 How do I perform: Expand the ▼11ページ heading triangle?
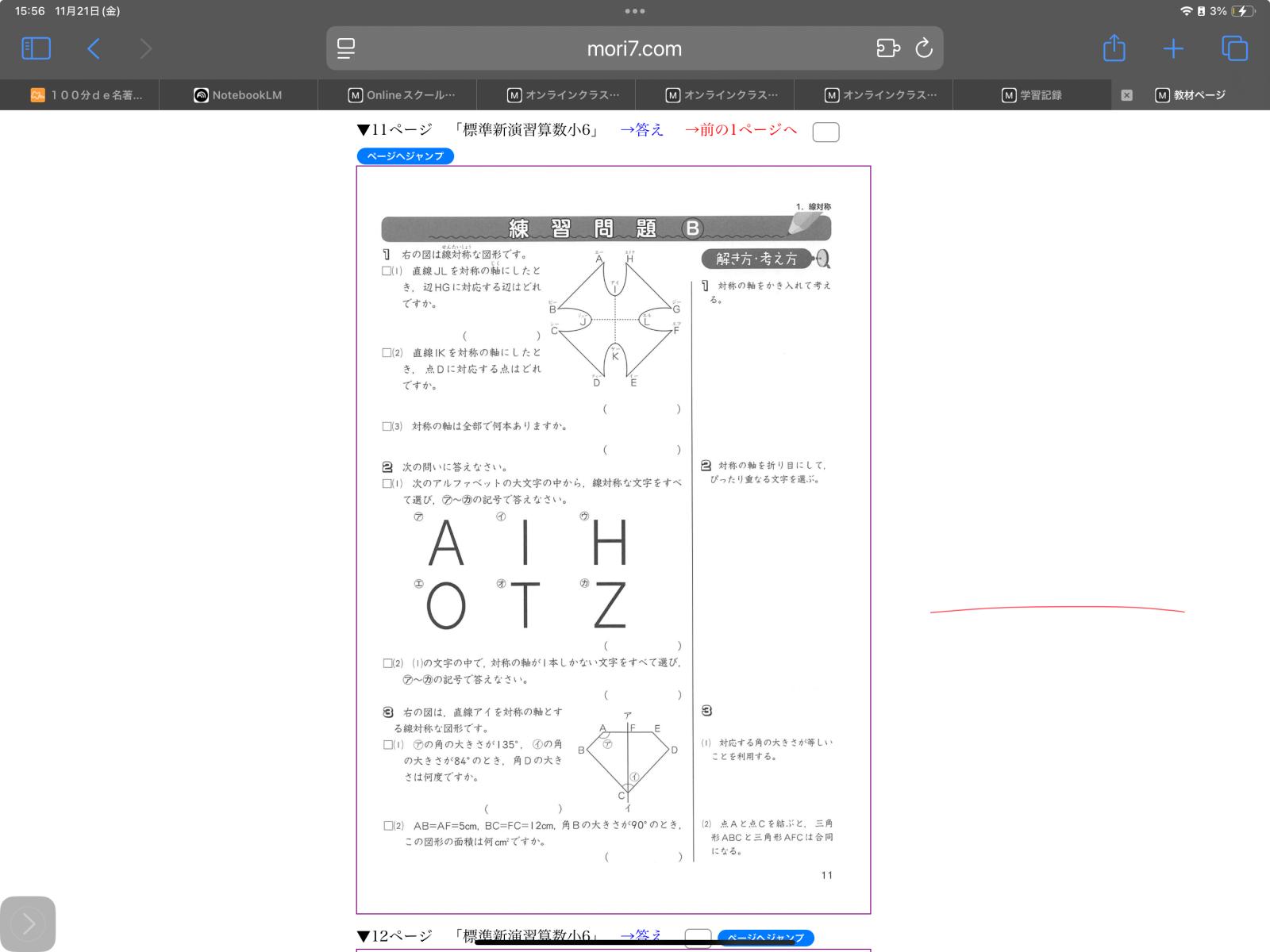[364, 130]
